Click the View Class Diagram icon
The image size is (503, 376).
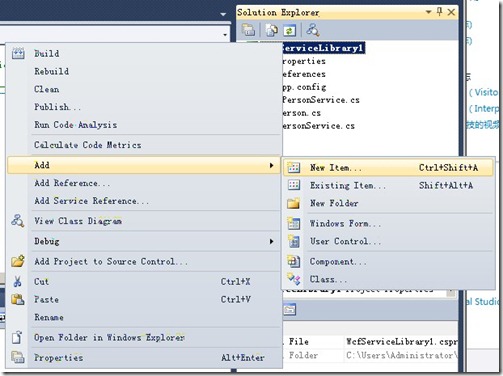click(17, 221)
